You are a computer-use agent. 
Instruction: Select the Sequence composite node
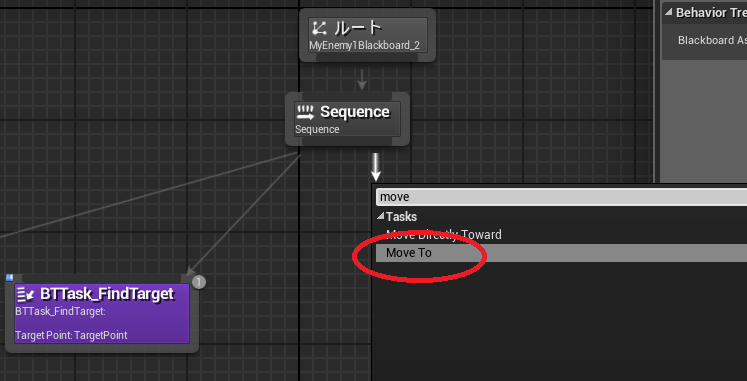347,119
